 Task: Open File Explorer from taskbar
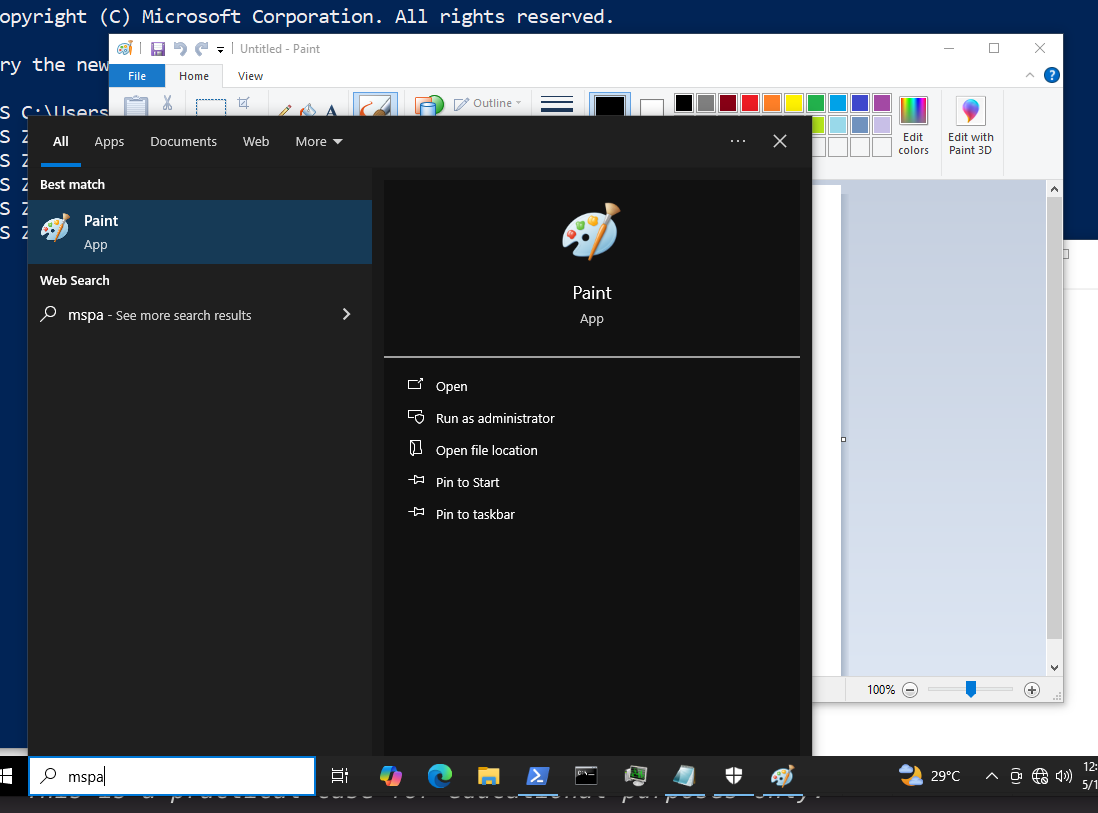pos(488,776)
